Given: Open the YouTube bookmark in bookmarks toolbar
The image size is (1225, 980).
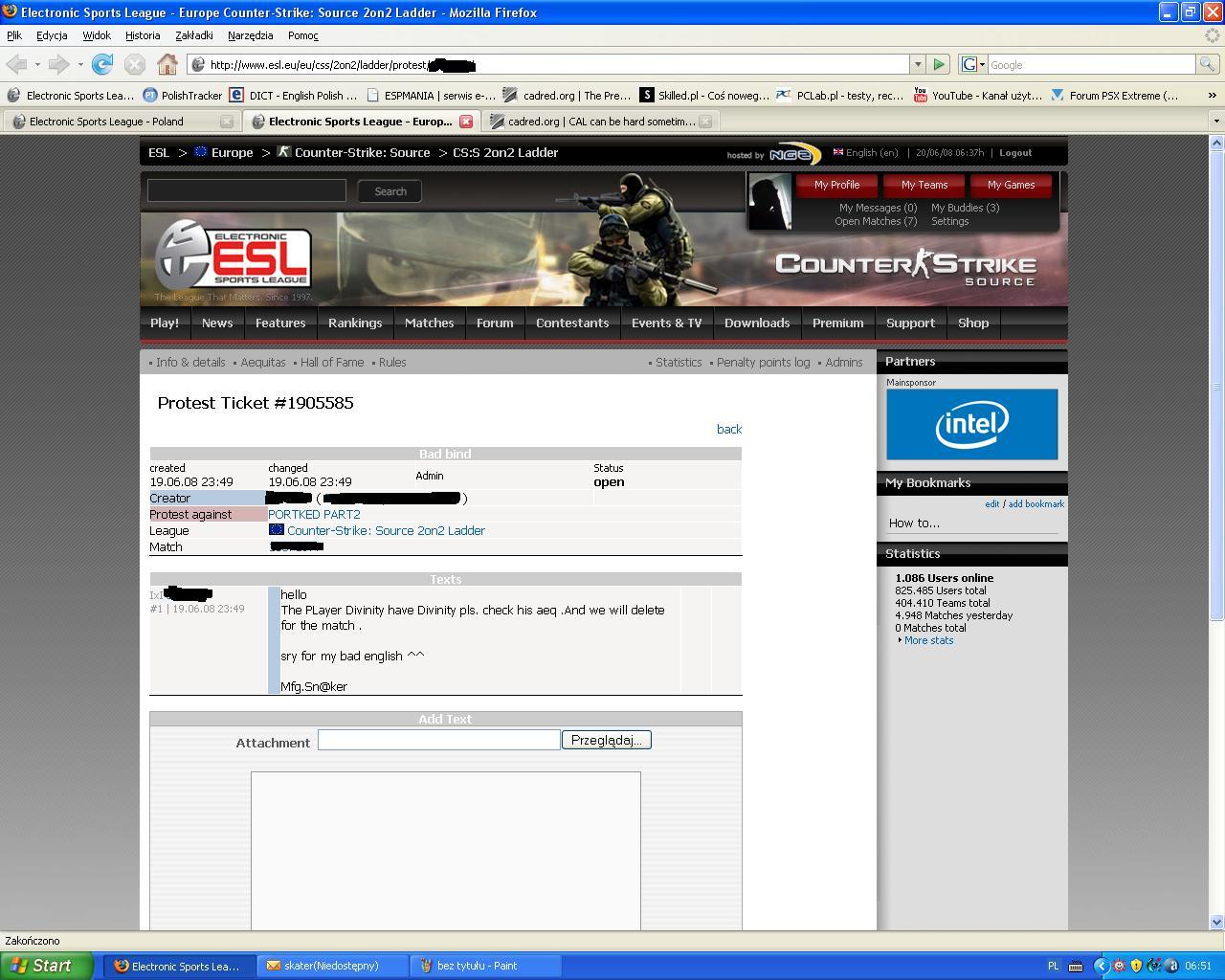Looking at the screenshot, I should pyautogui.click(x=977, y=96).
